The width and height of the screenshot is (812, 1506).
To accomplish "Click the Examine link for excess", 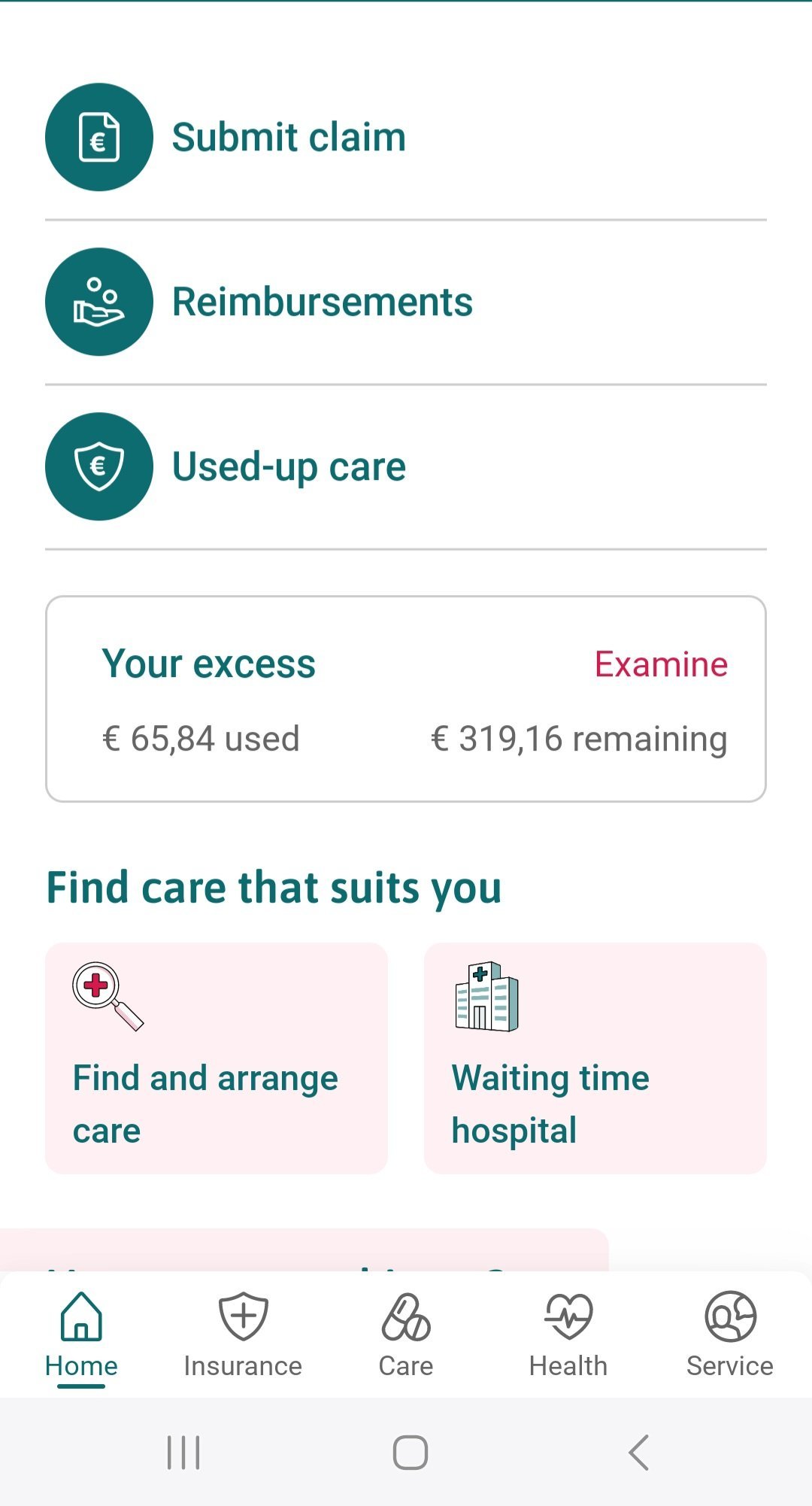I will pos(661,664).
